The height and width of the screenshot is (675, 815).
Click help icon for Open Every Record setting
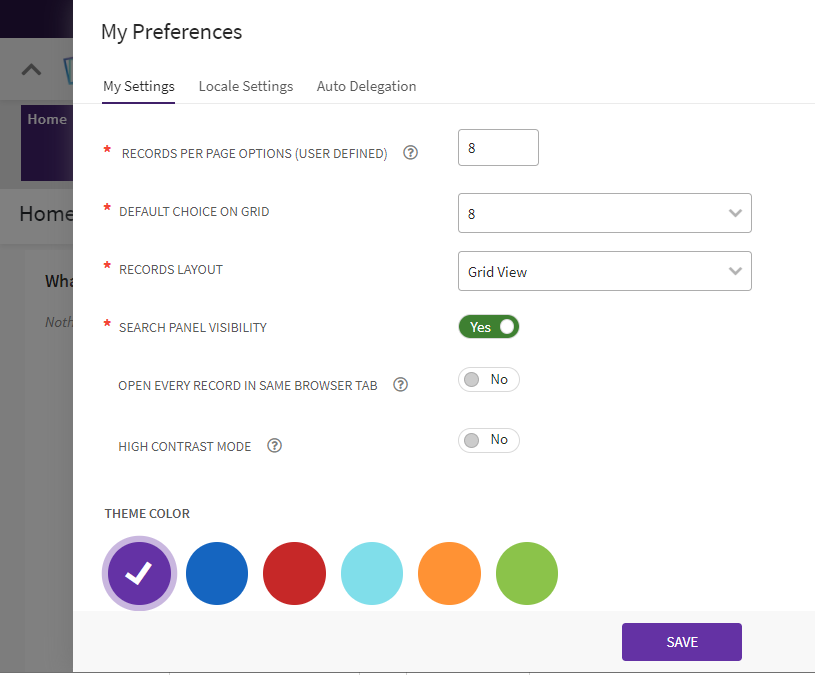[x=401, y=385]
